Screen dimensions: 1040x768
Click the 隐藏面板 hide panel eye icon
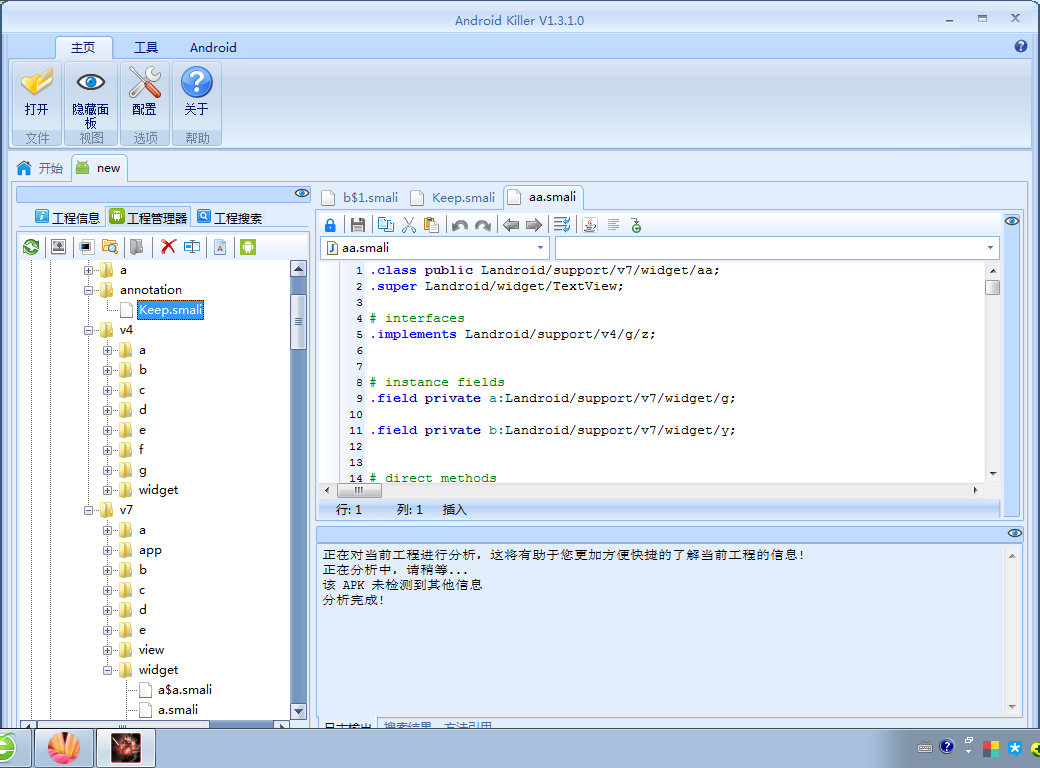91,84
